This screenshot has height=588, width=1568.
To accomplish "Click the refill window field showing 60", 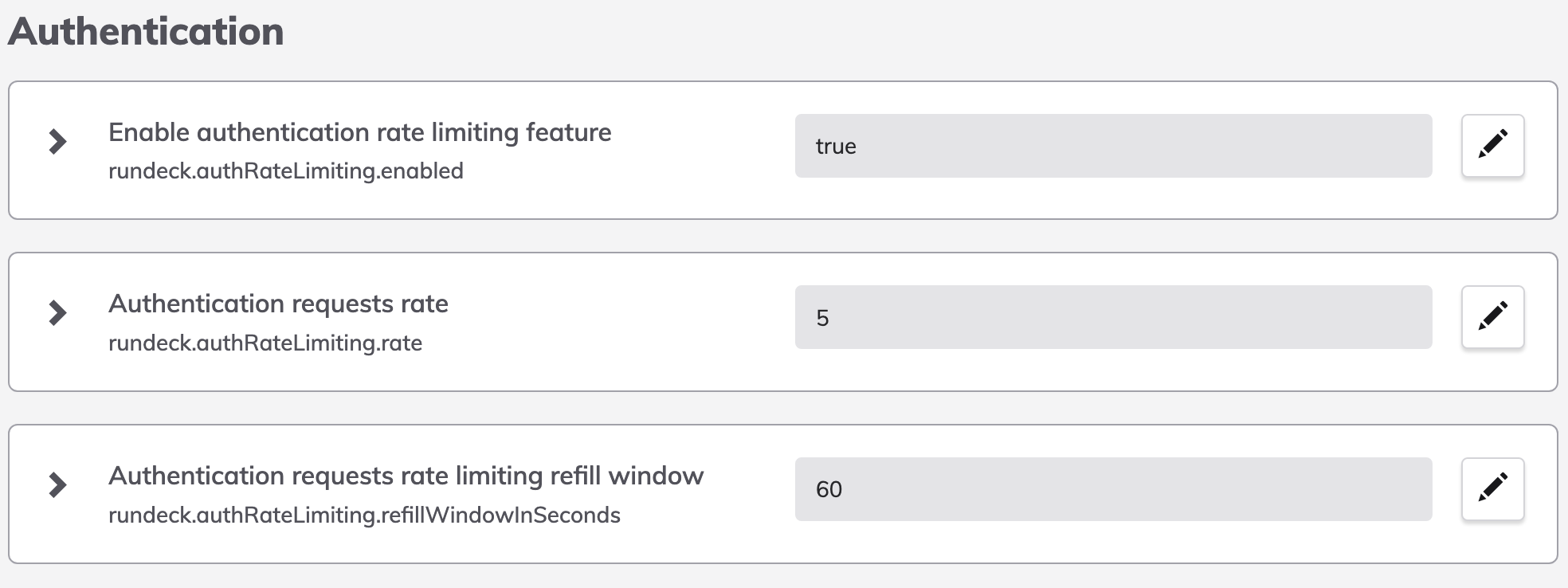I will (1113, 489).
